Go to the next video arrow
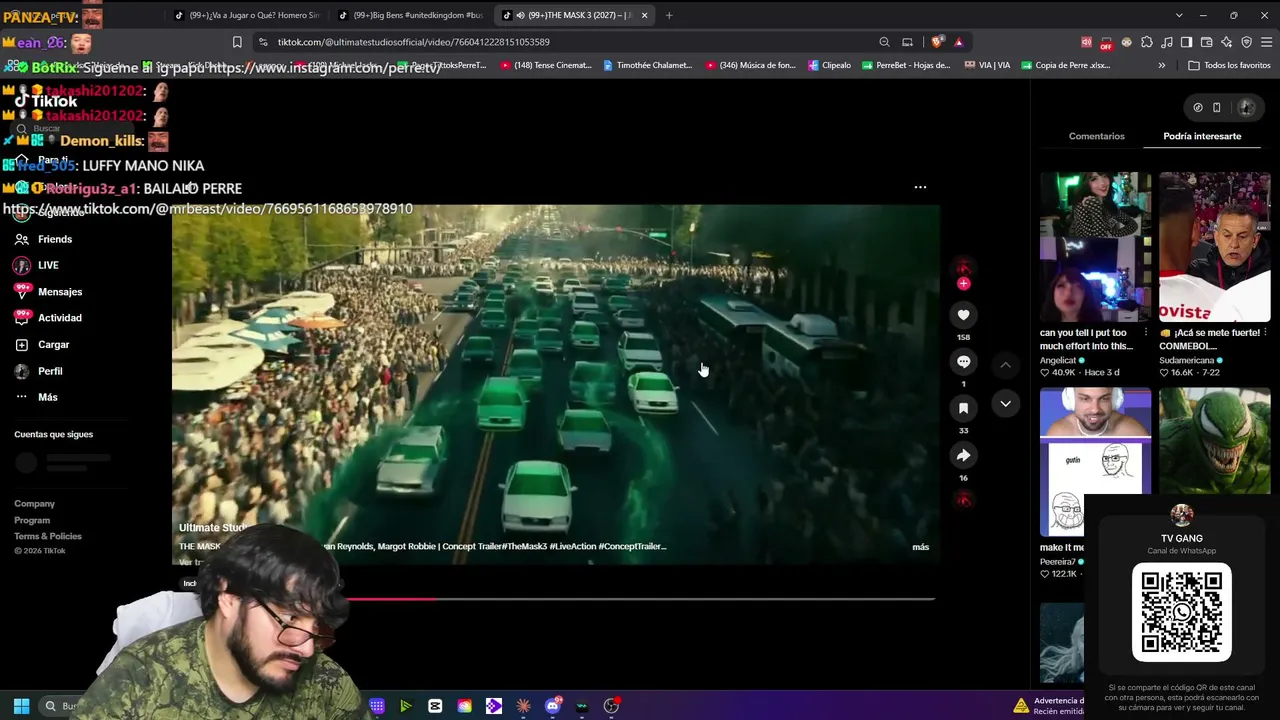The image size is (1280, 720). (x=1005, y=403)
